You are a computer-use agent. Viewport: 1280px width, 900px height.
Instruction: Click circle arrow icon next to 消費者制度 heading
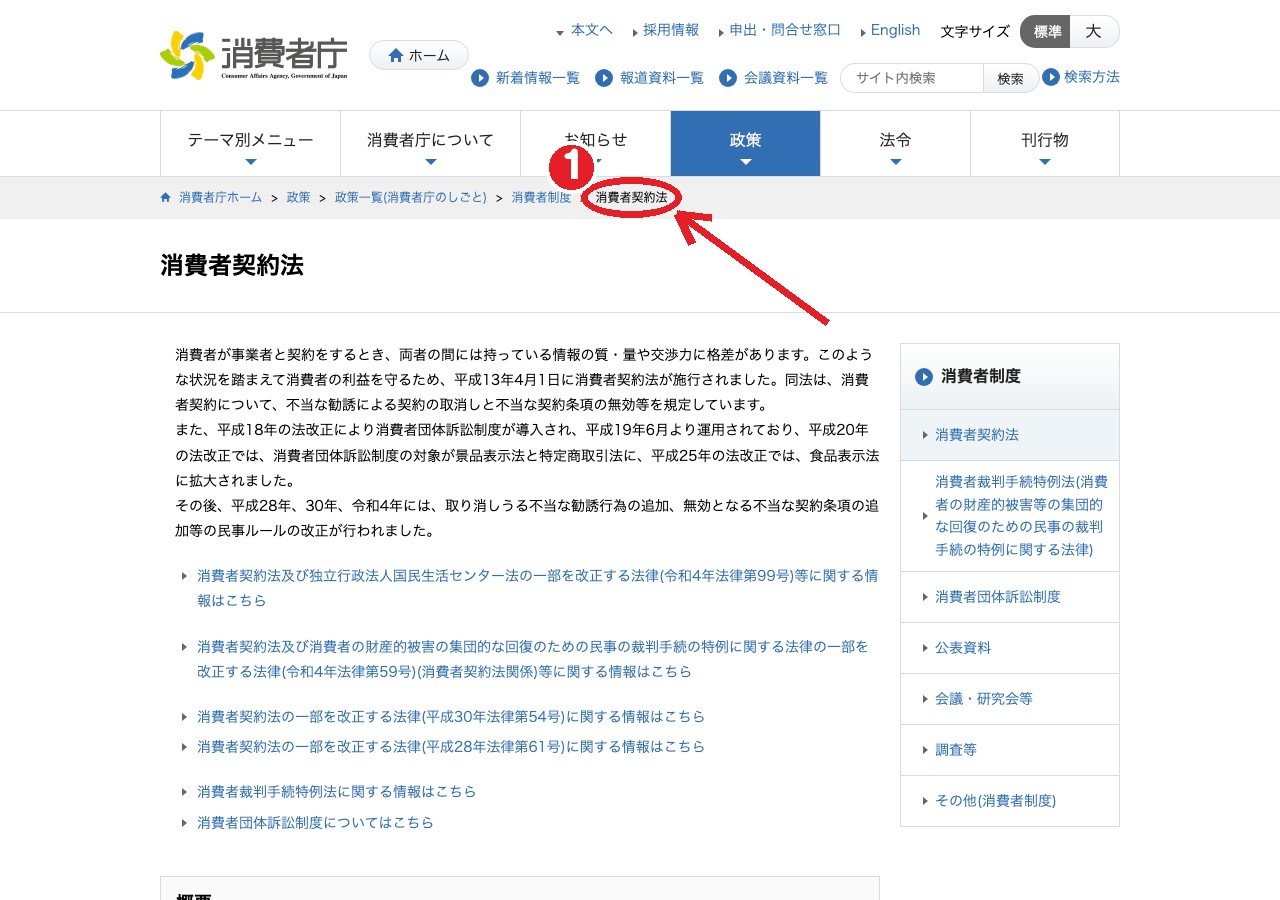(x=924, y=377)
